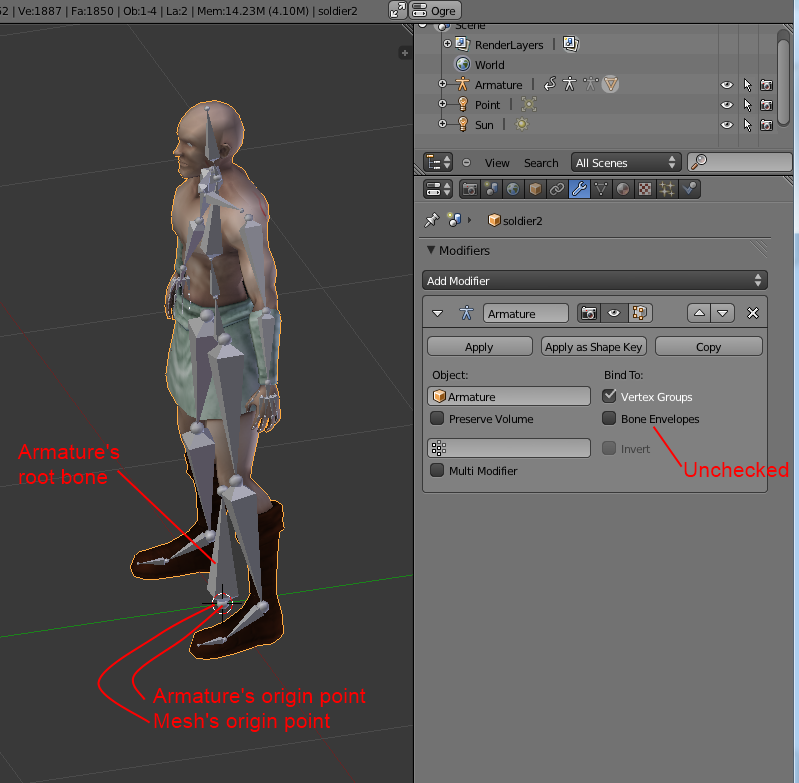Hide Armature in viewport via eye icon
This screenshot has height=783, width=799.
tap(727, 85)
